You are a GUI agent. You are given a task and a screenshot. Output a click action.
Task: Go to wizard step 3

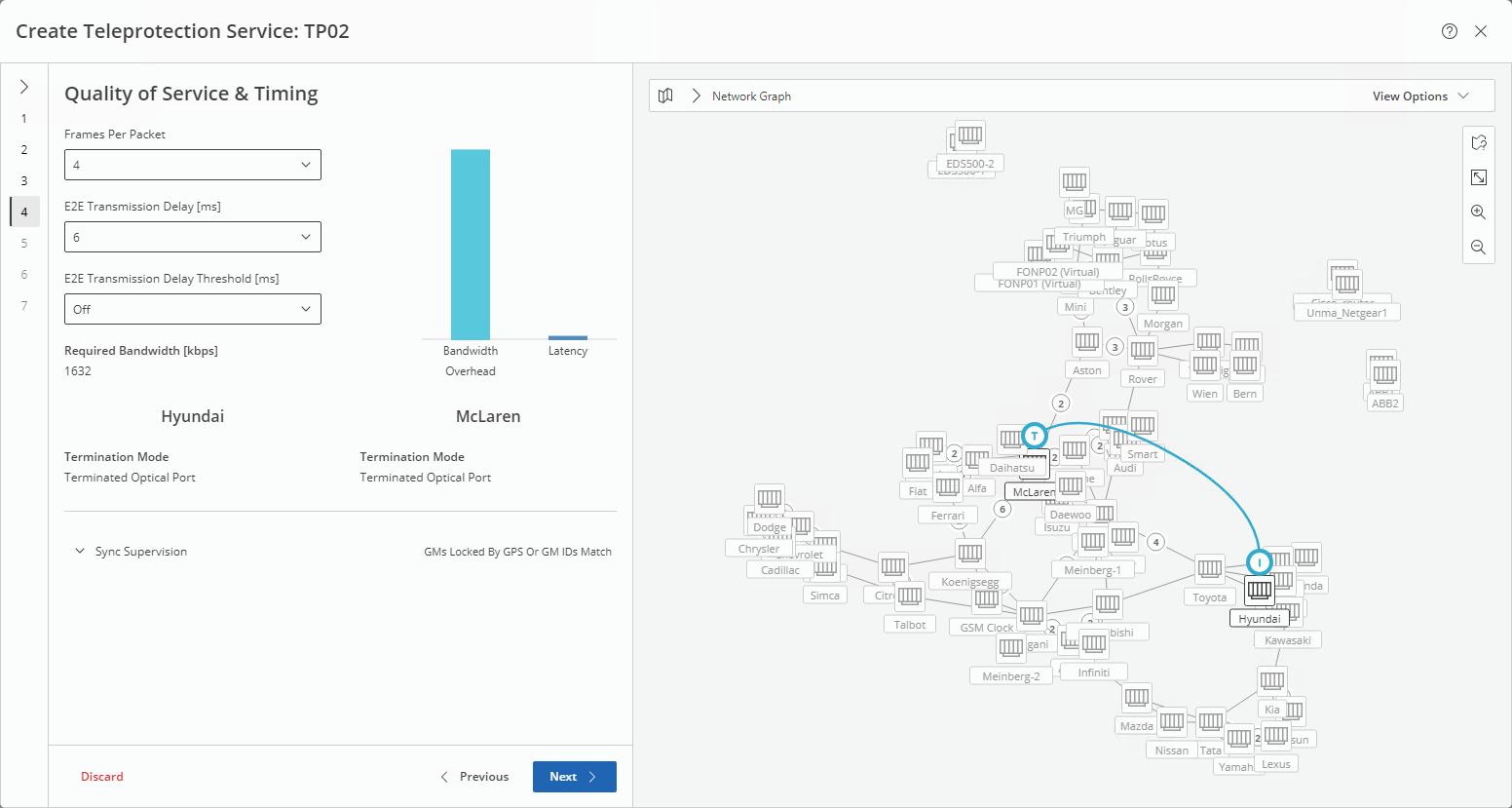click(24, 181)
